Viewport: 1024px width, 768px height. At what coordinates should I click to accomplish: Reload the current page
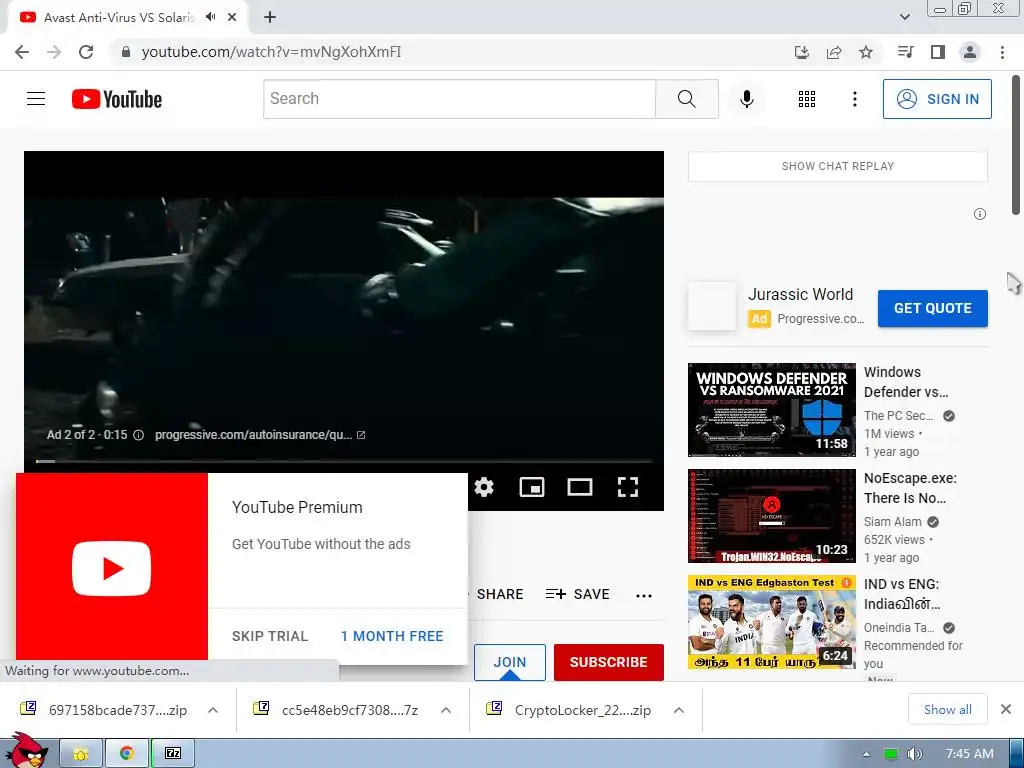tap(86, 52)
